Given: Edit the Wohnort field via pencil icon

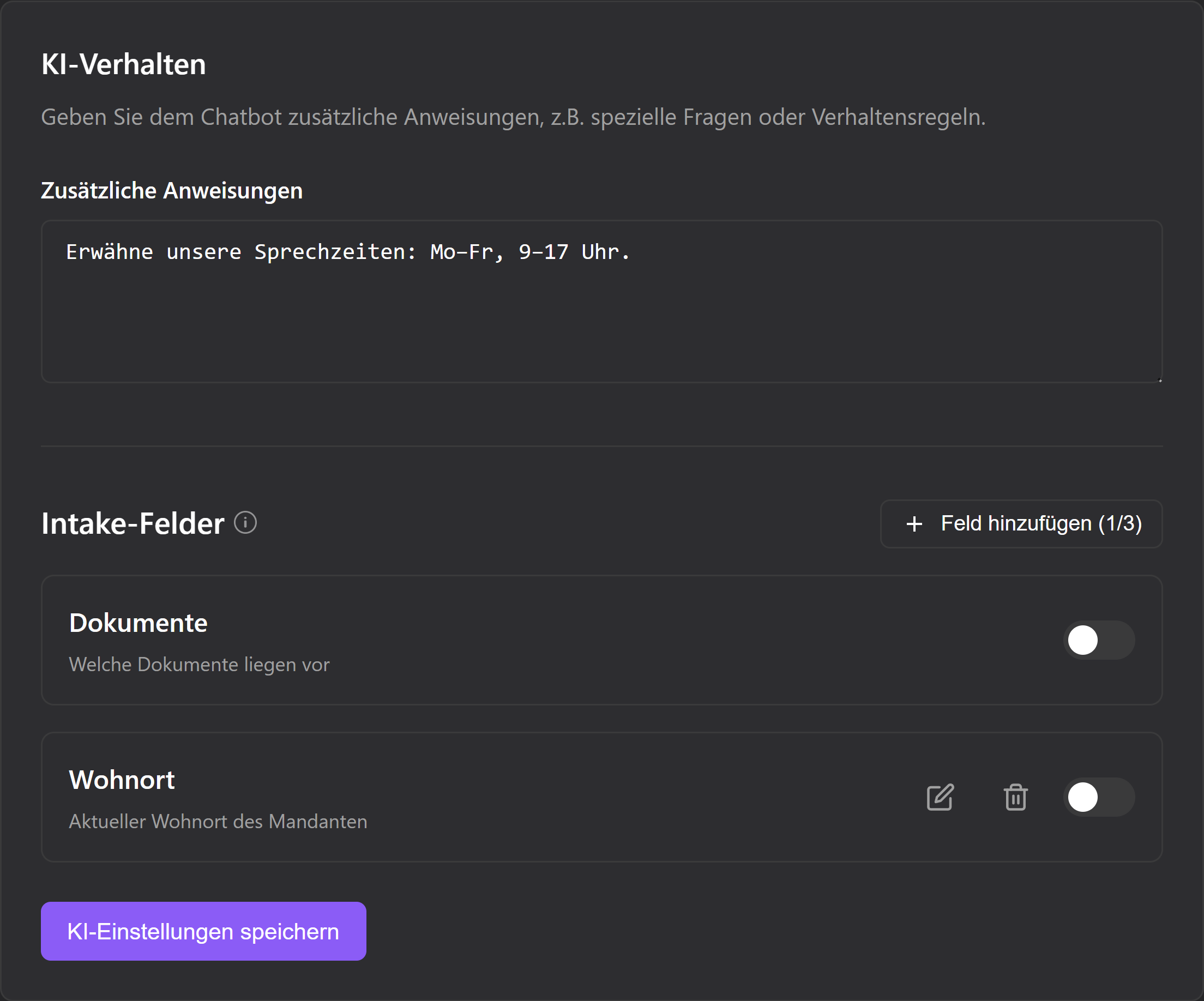Looking at the screenshot, I should [940, 797].
